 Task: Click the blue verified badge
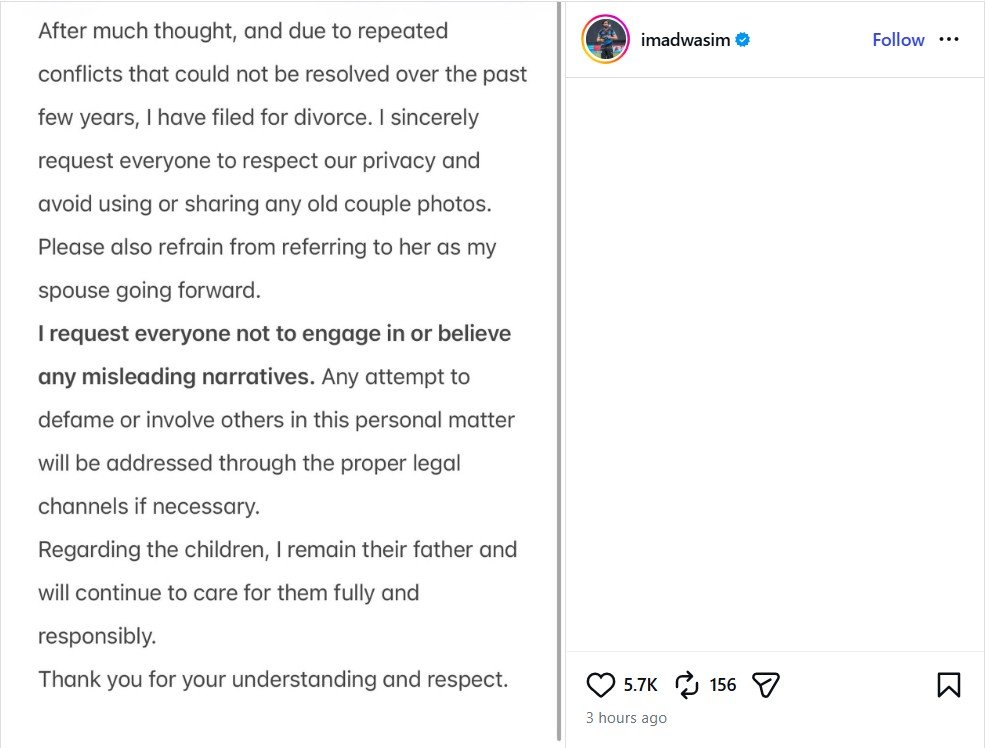[743, 40]
